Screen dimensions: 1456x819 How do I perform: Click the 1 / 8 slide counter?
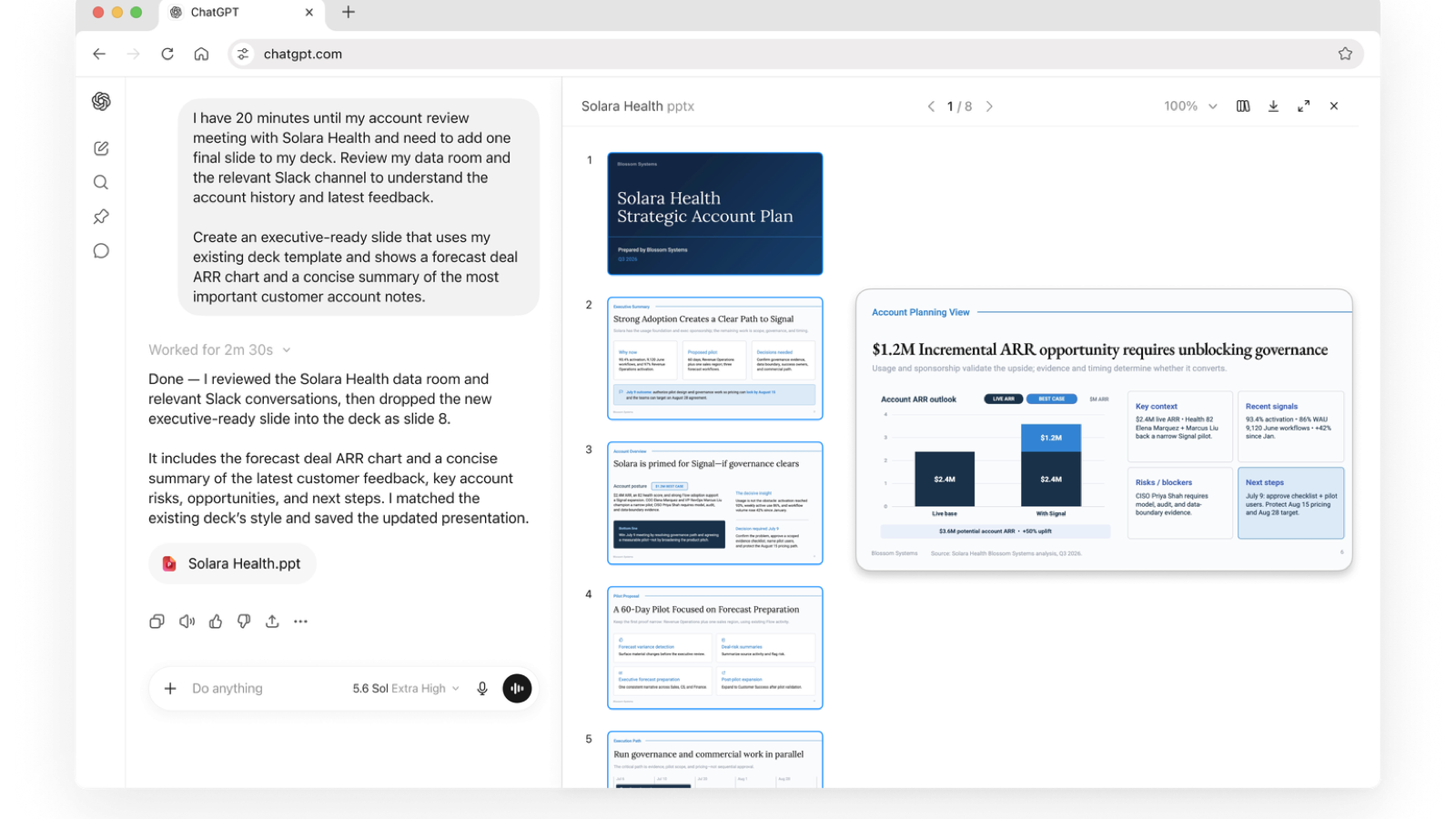pyautogui.click(x=960, y=106)
